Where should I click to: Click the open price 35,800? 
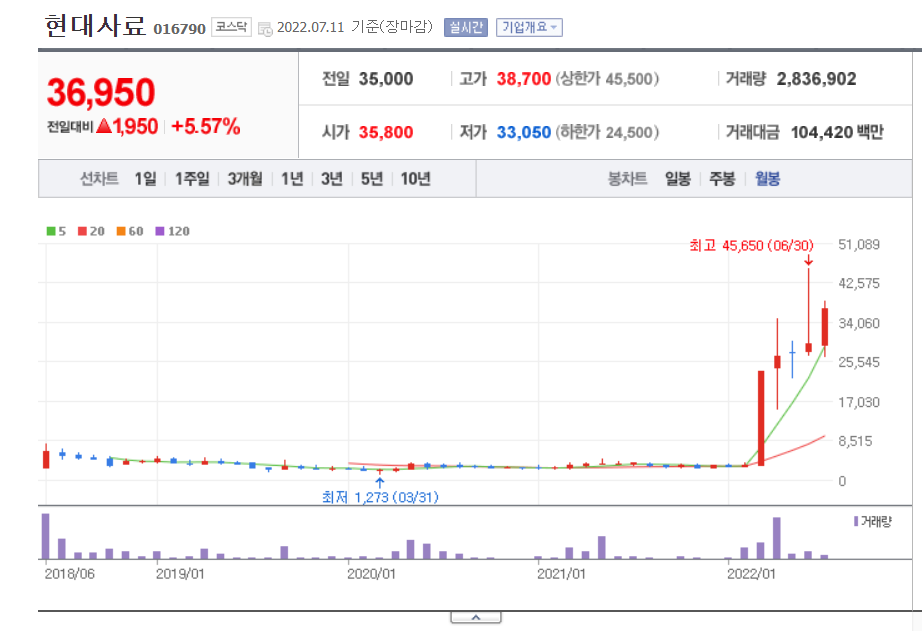[x=386, y=132]
